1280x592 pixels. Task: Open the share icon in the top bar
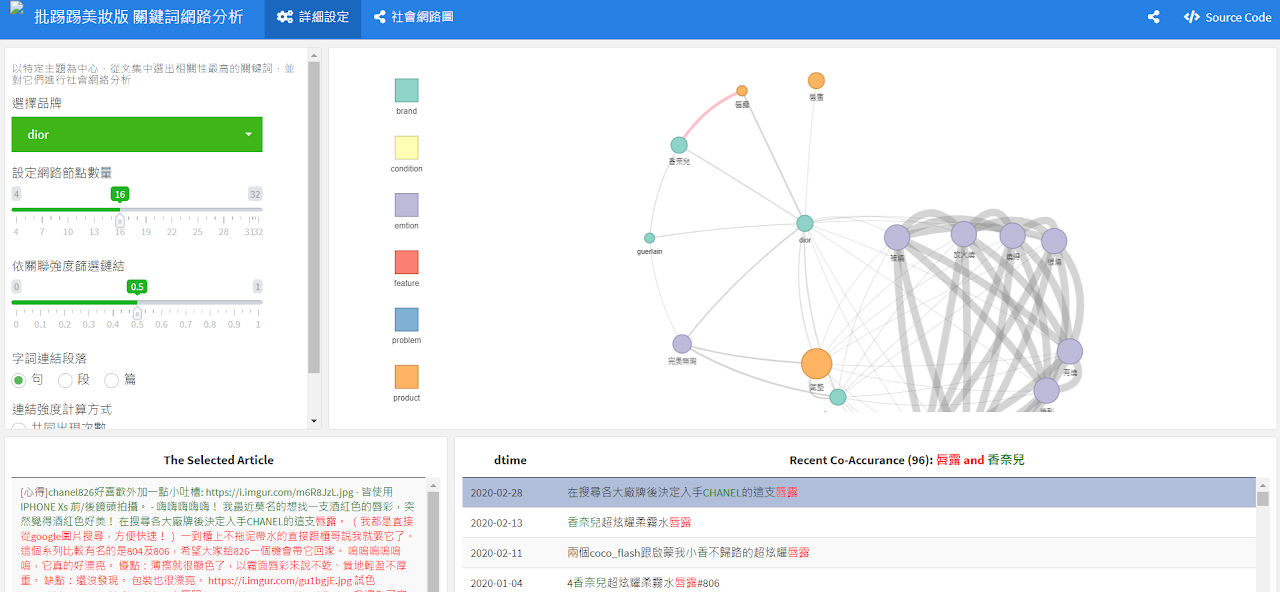(x=1154, y=17)
